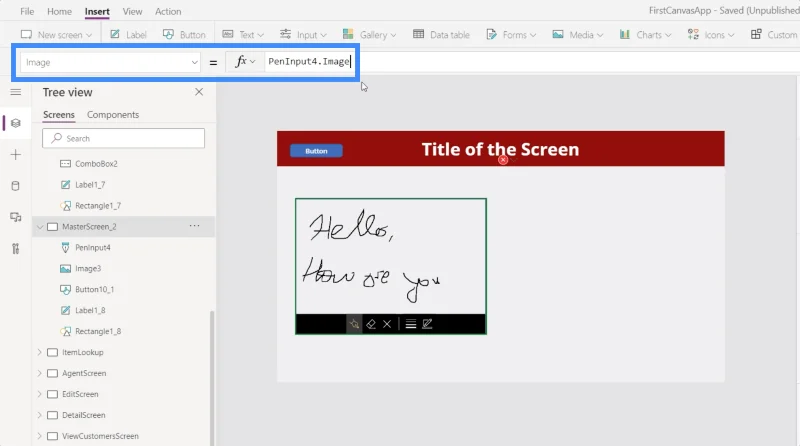This screenshot has width=800, height=446.
Task: Insert a Button control
Action: coord(184,35)
